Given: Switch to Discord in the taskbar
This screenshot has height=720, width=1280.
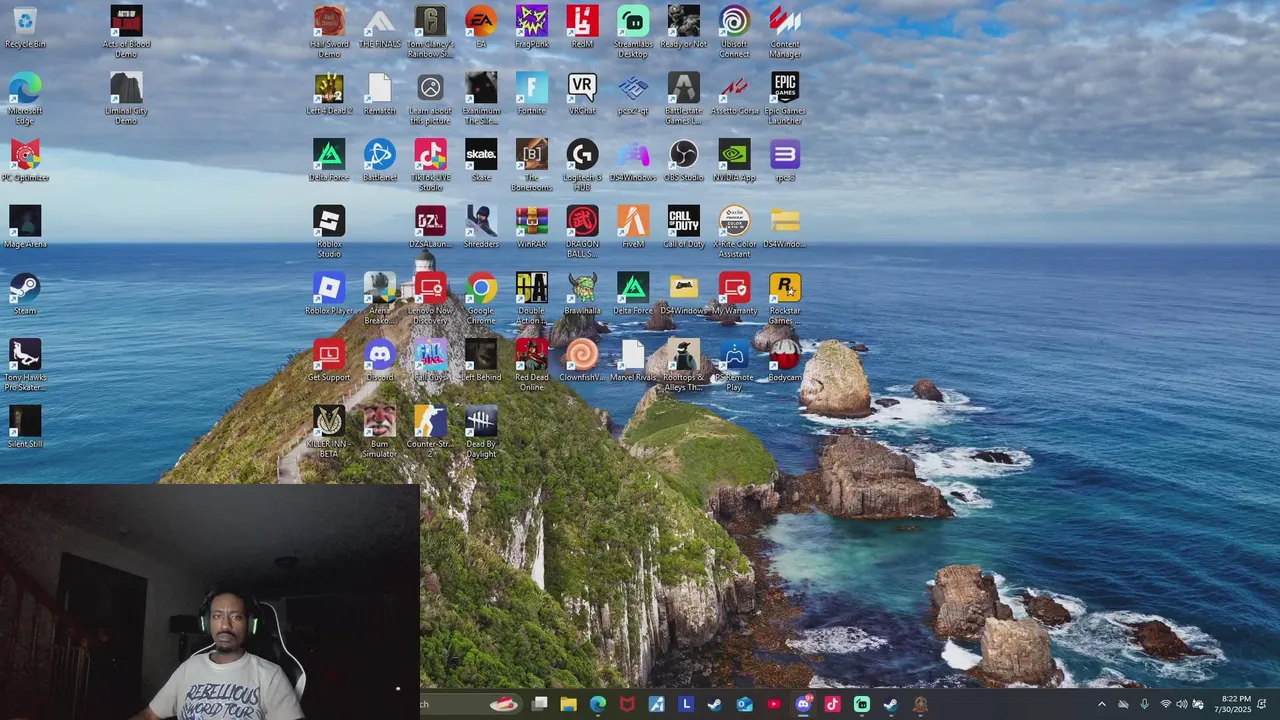Looking at the screenshot, I should point(803,705).
